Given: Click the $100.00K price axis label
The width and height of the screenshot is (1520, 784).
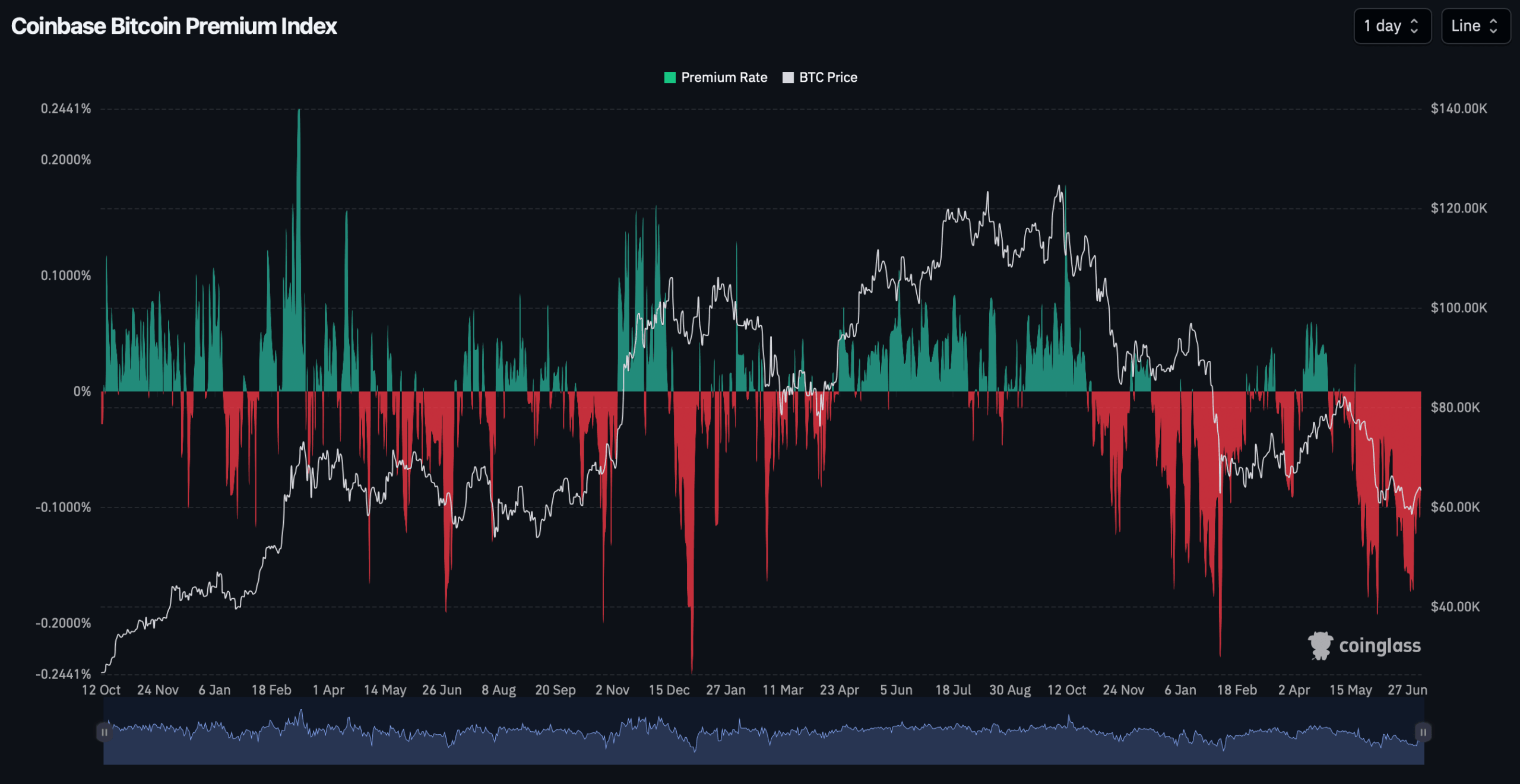Looking at the screenshot, I should (1459, 308).
